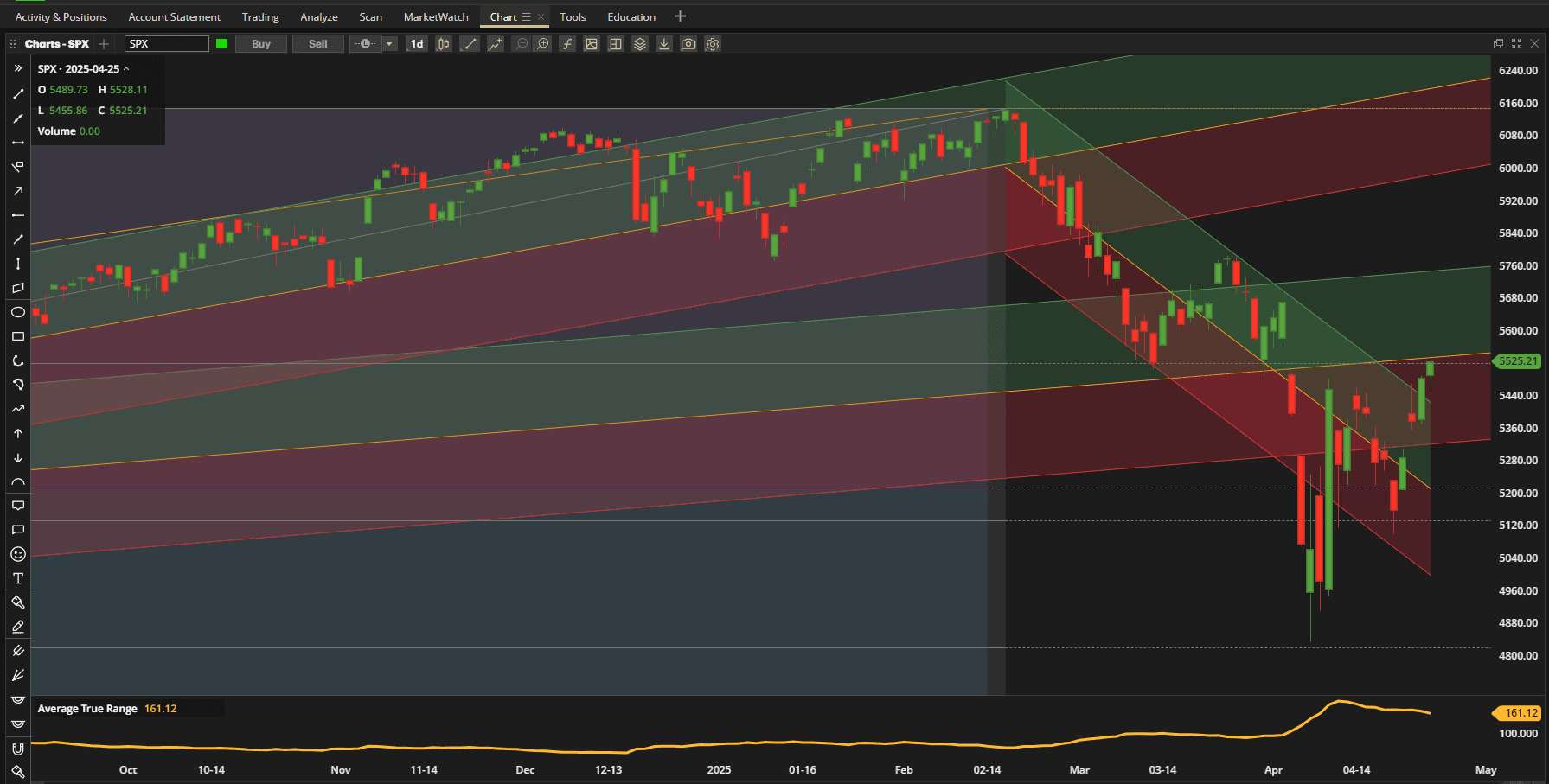
Task: Close the Chart tab
Action: (541, 17)
